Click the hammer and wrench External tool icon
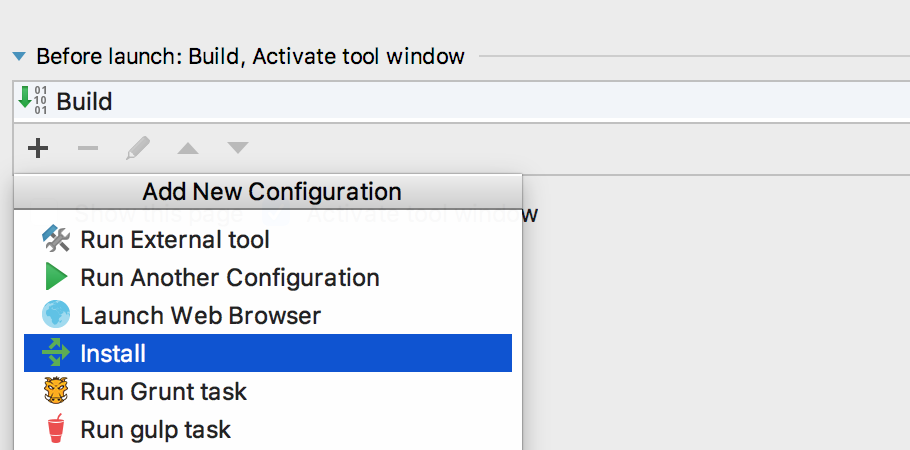The width and height of the screenshot is (910, 450). tap(56, 239)
